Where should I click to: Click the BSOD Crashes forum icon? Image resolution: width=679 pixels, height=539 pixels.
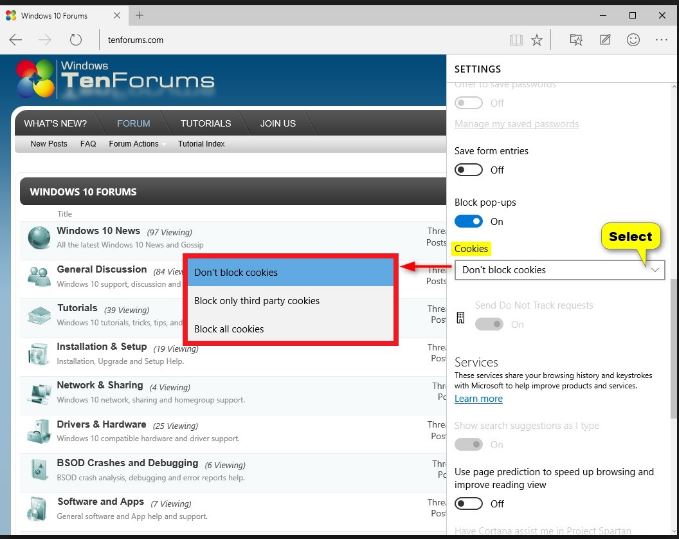(40, 470)
